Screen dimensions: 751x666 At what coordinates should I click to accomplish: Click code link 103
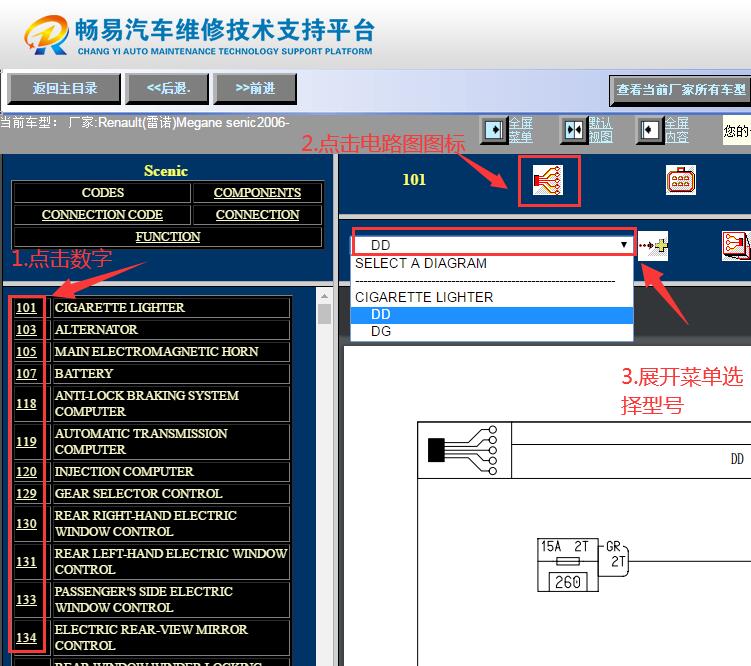pos(26,329)
